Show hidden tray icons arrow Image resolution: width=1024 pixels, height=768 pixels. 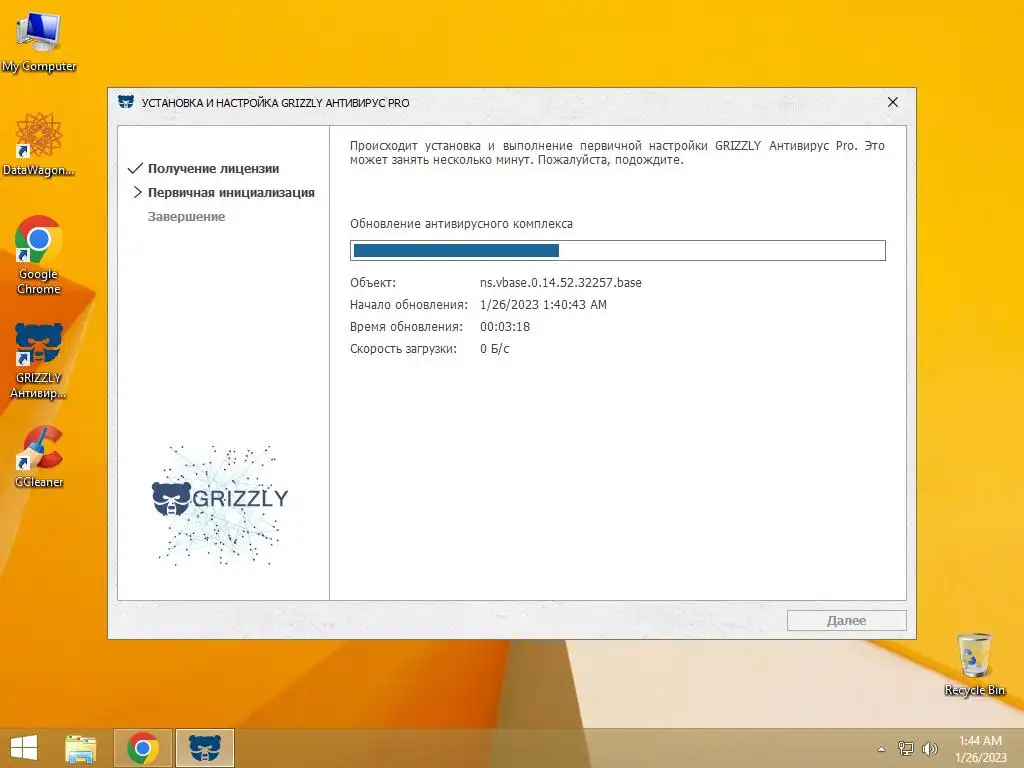coord(882,749)
